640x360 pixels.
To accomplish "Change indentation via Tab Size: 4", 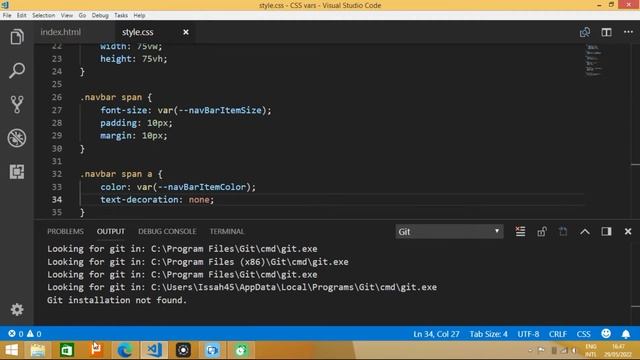I will 488,334.
